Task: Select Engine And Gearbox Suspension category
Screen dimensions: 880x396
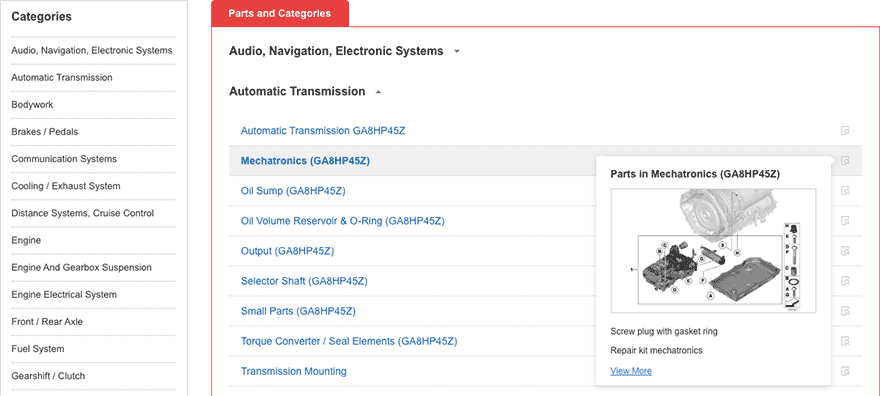Action: 81,268
